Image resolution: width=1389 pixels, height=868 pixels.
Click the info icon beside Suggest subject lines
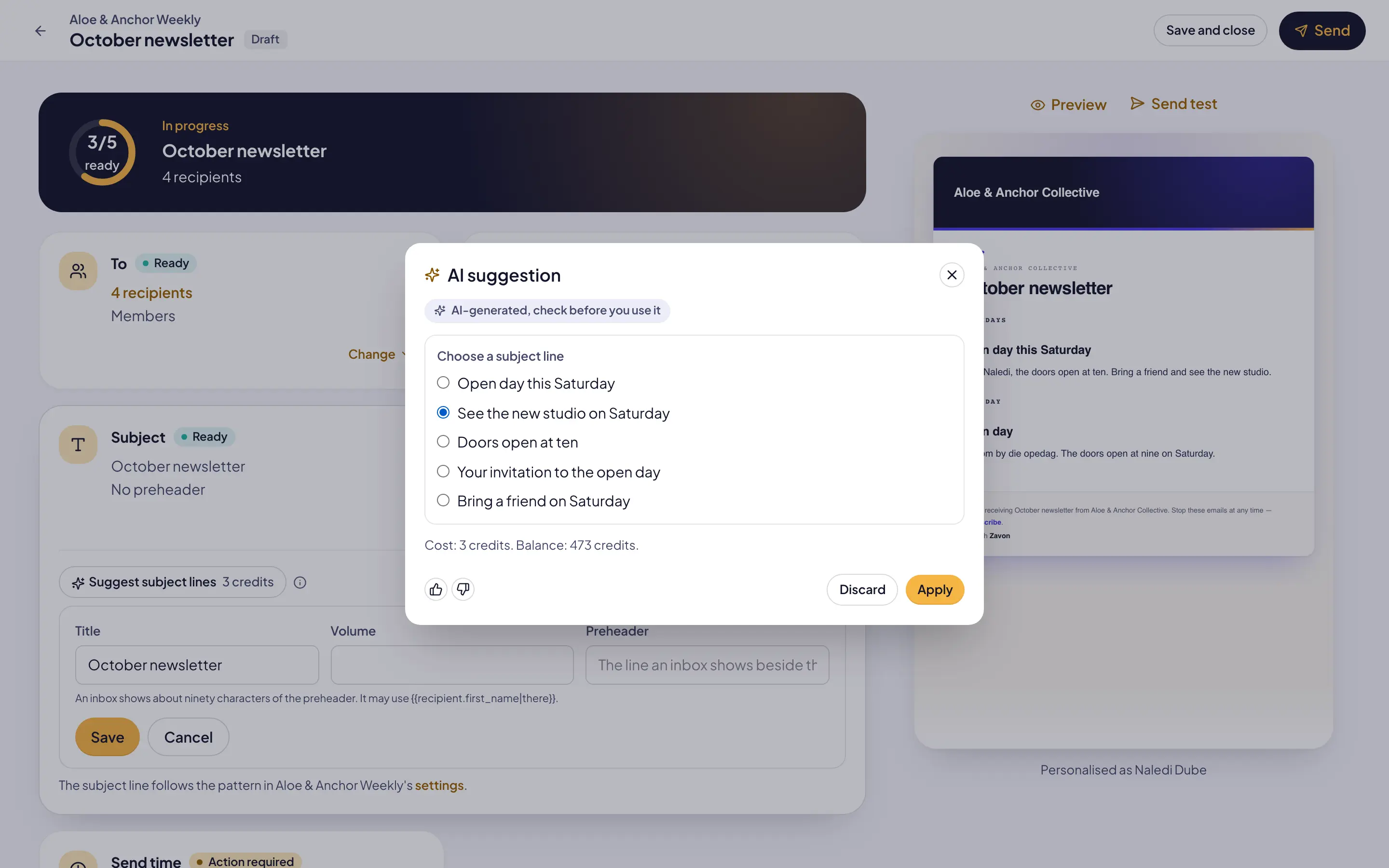(300, 582)
